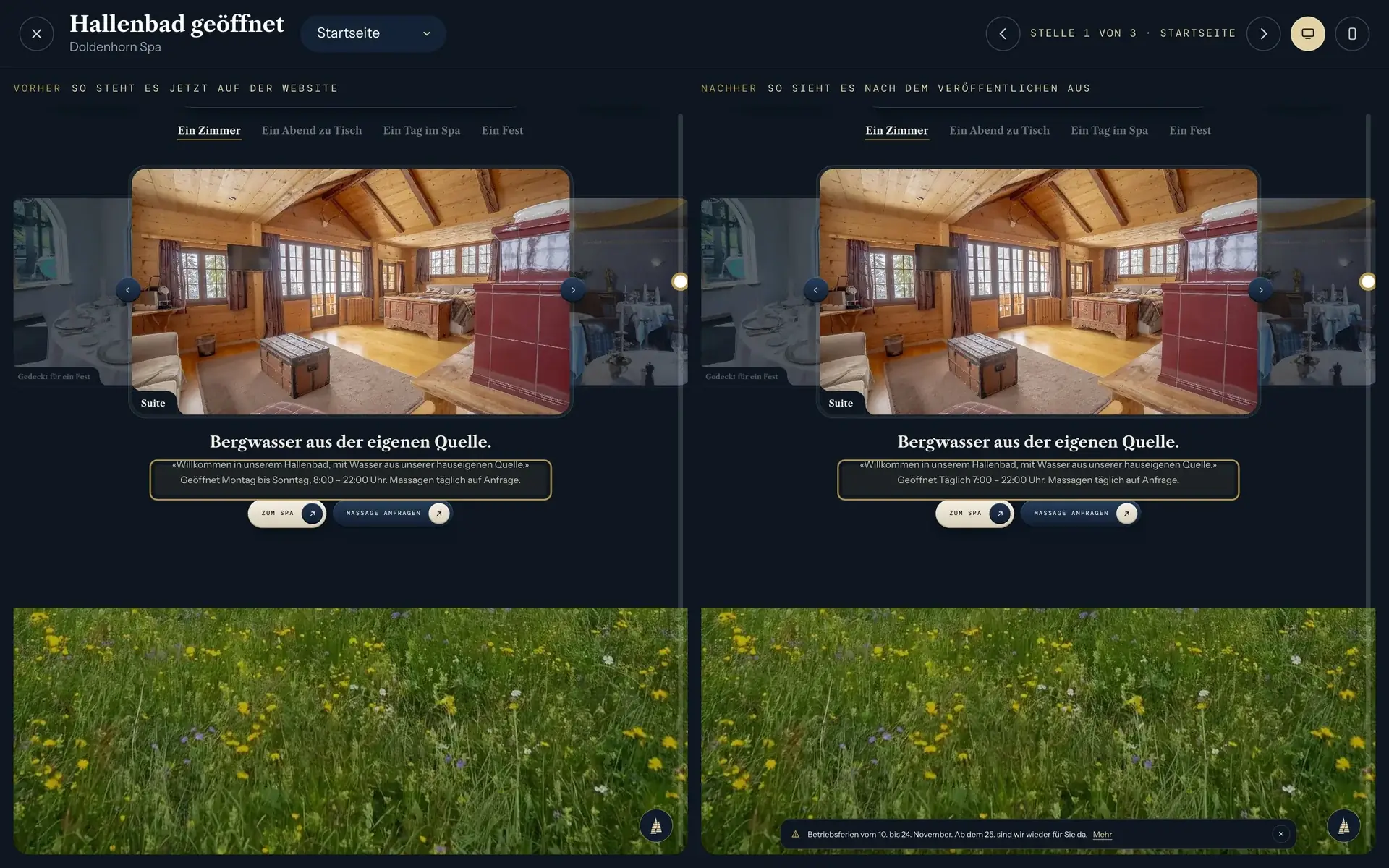Click scroll position marker in Nachher pane
The width and height of the screenshot is (1389, 868).
coord(1367,281)
